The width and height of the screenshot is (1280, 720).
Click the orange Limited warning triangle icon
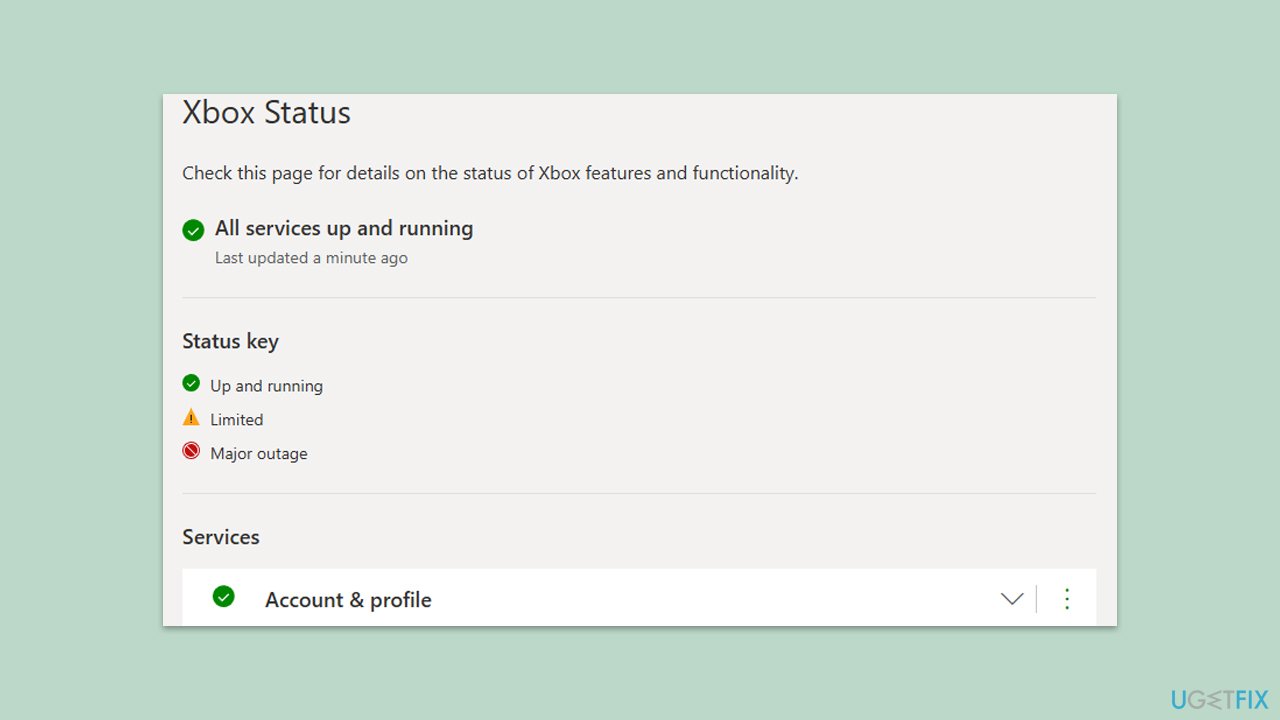191,417
